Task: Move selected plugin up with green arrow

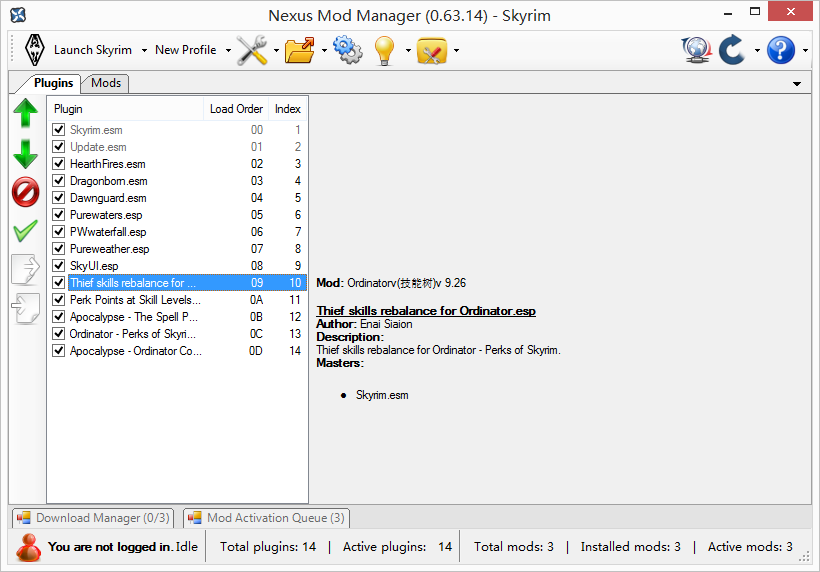Action: 25,114
